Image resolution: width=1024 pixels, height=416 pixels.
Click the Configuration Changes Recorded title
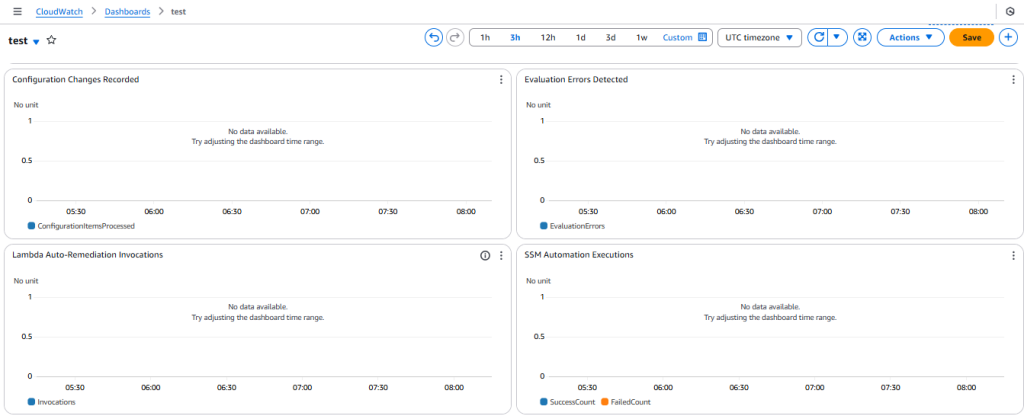click(x=76, y=80)
